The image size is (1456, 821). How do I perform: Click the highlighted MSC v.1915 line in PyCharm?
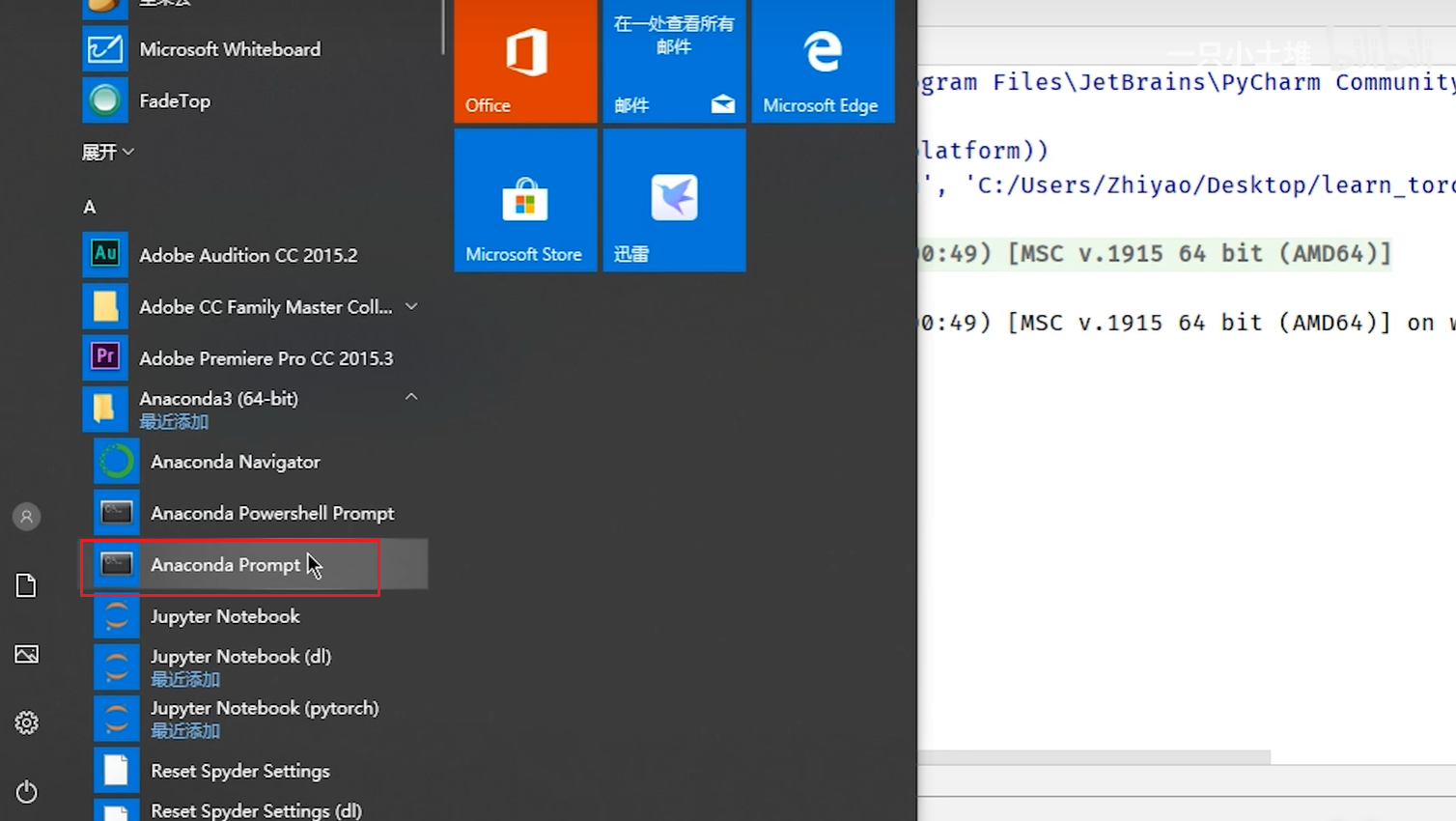(x=1155, y=253)
